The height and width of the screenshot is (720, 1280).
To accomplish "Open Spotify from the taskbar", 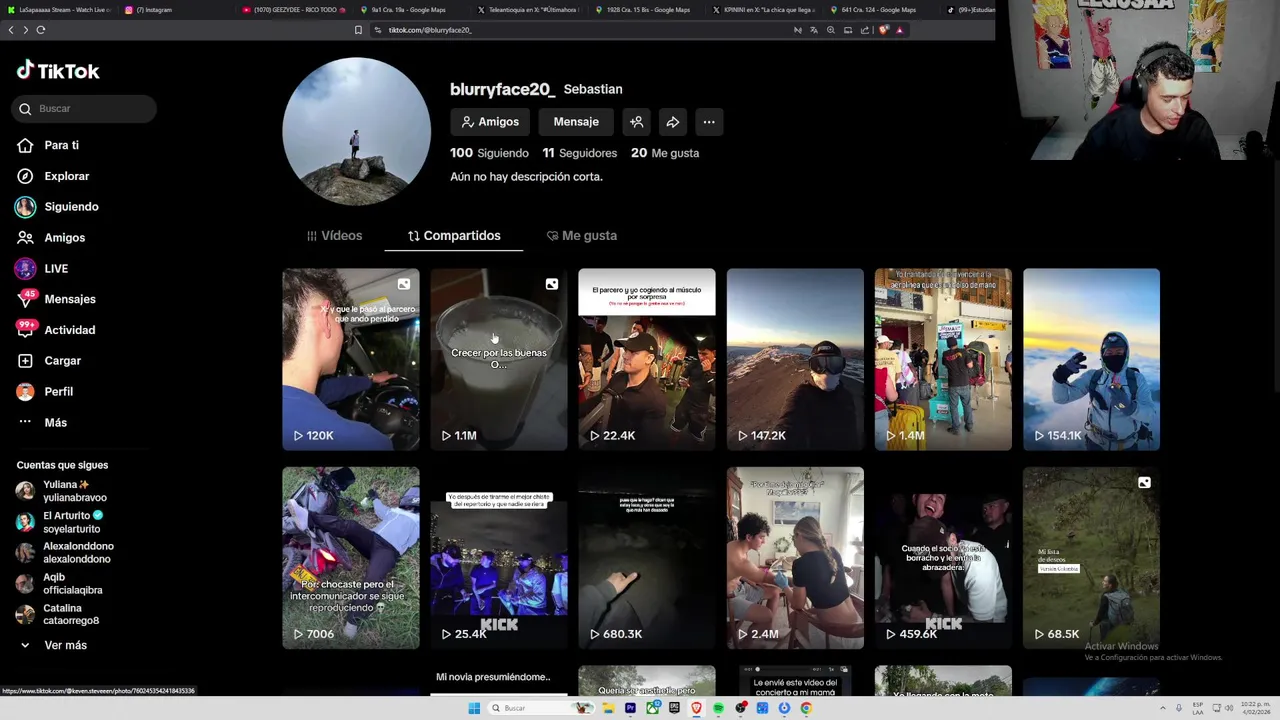I will coord(718,708).
